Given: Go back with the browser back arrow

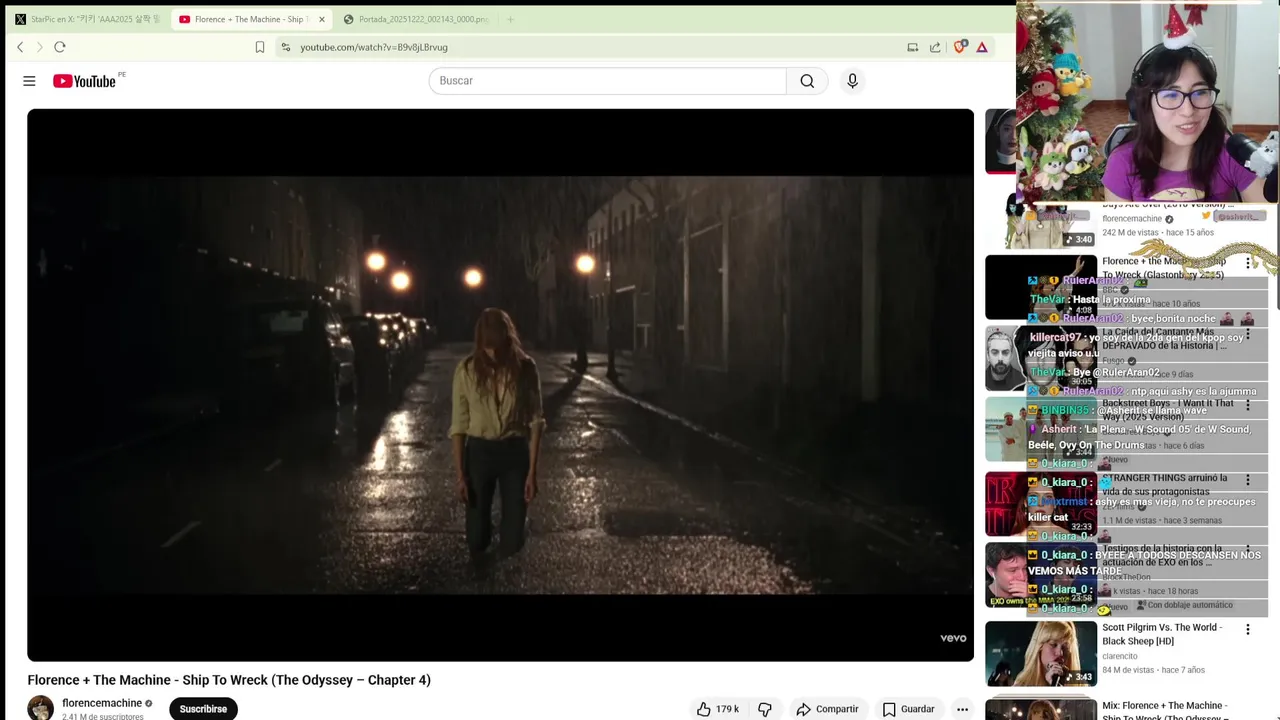Looking at the screenshot, I should [x=20, y=47].
